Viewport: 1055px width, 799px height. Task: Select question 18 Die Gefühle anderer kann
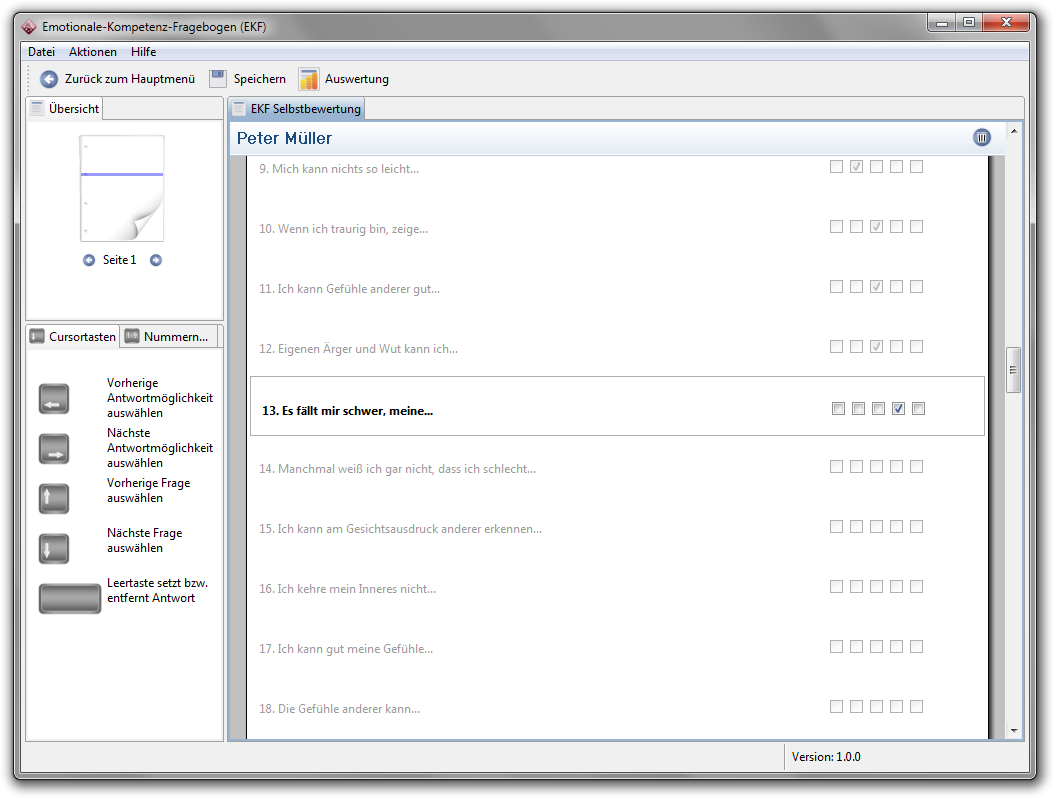tap(339, 709)
